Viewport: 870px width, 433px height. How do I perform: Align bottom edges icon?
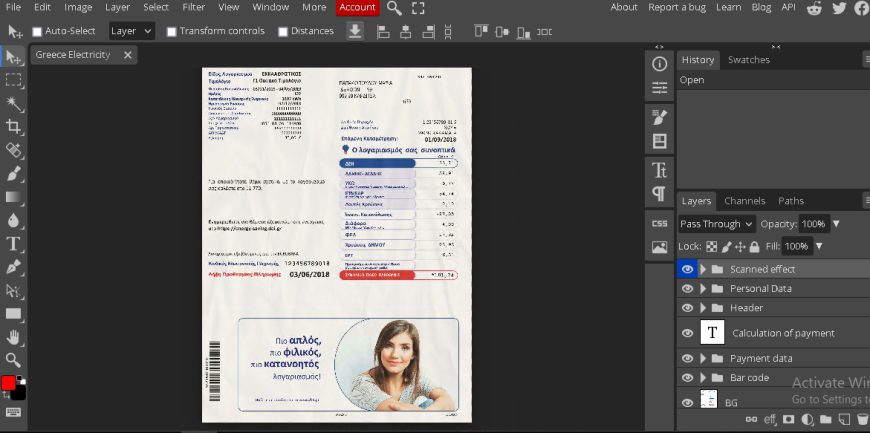[x=523, y=32]
